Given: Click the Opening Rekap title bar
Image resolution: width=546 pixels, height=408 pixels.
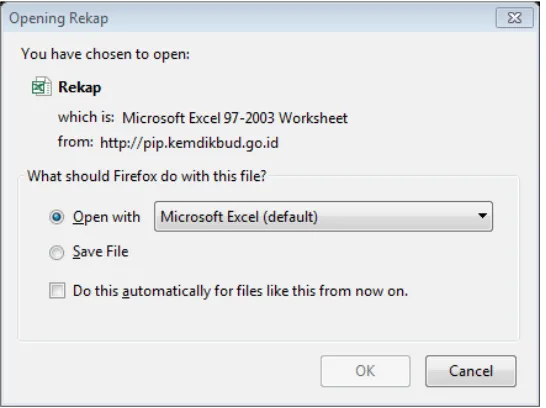Looking at the screenshot, I should coord(244,18).
